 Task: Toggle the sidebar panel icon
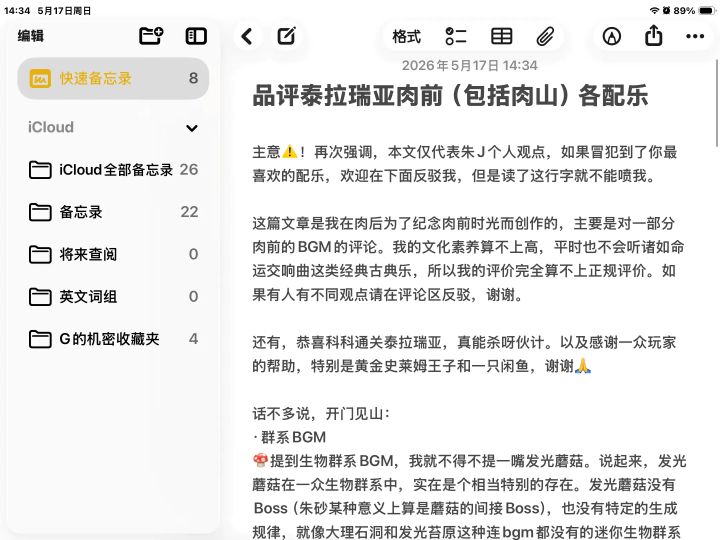click(x=196, y=36)
